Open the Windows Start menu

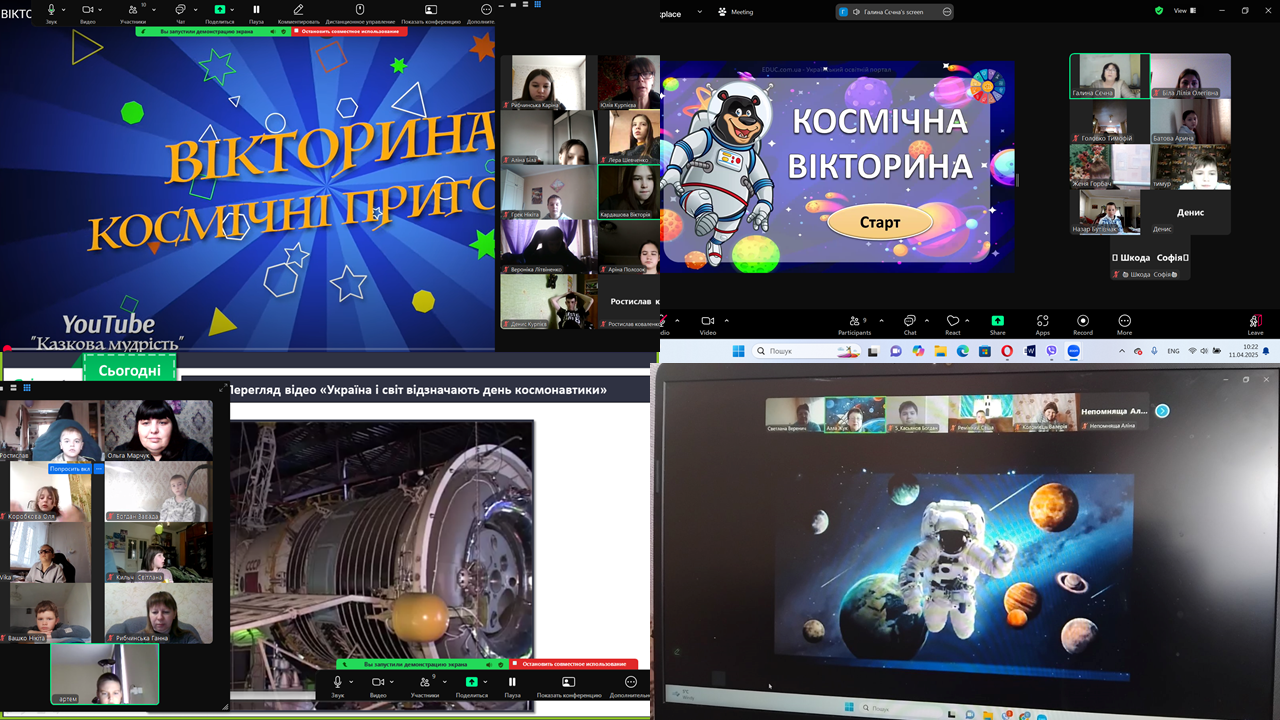738,351
